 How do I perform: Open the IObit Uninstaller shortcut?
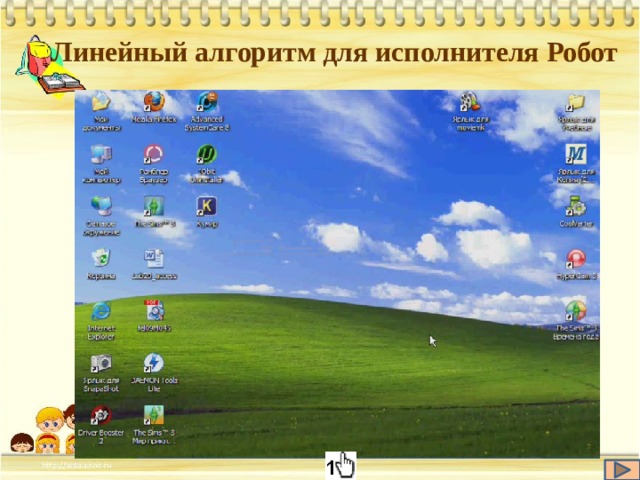click(207, 154)
